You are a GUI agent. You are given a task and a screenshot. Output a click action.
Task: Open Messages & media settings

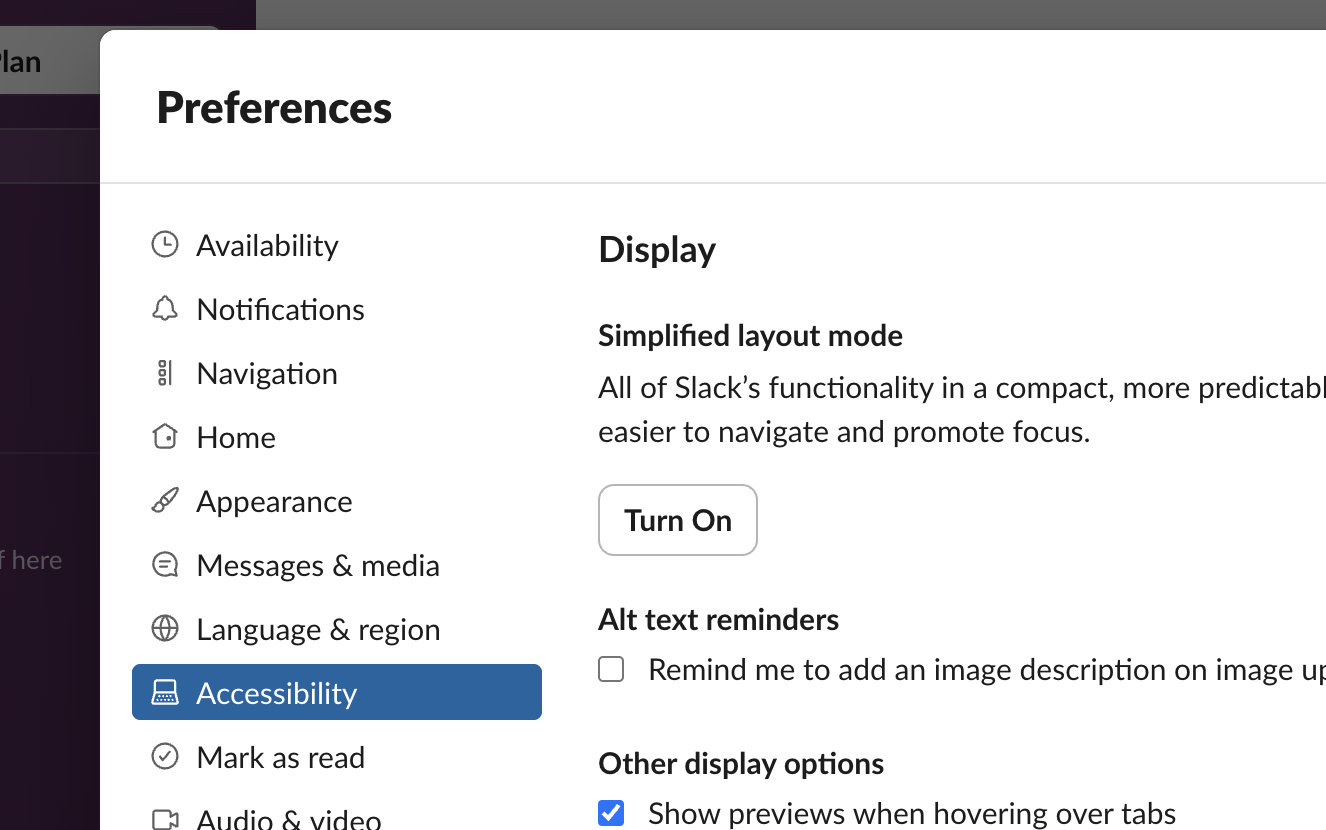337,565
